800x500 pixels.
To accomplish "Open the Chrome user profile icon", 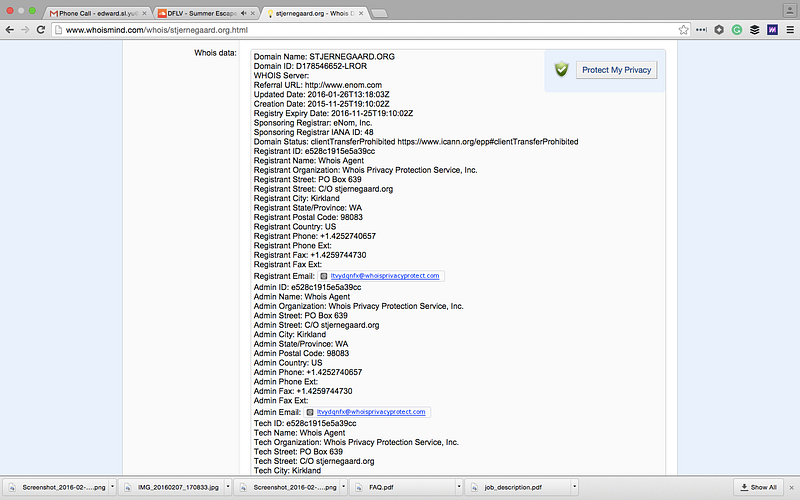I will (x=789, y=10).
